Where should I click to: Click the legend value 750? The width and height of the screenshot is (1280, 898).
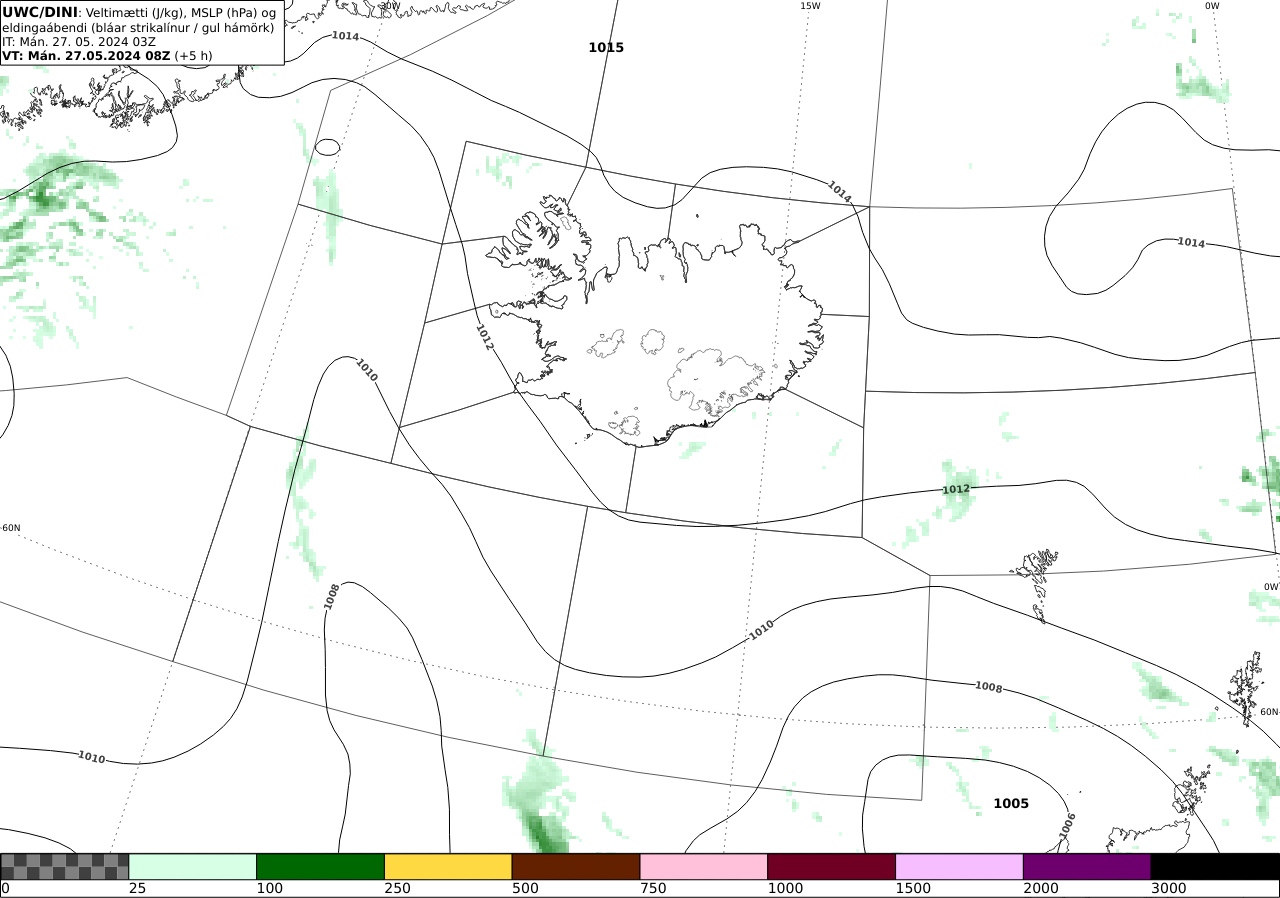(653, 888)
